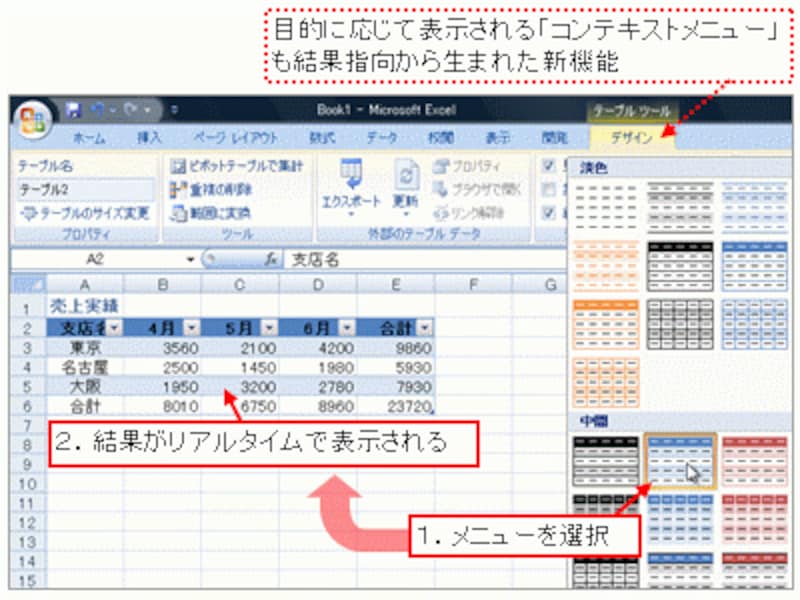Viewport: 800px width, 600px height.
Task: Click the エクスポート export icon
Action: coord(351,173)
